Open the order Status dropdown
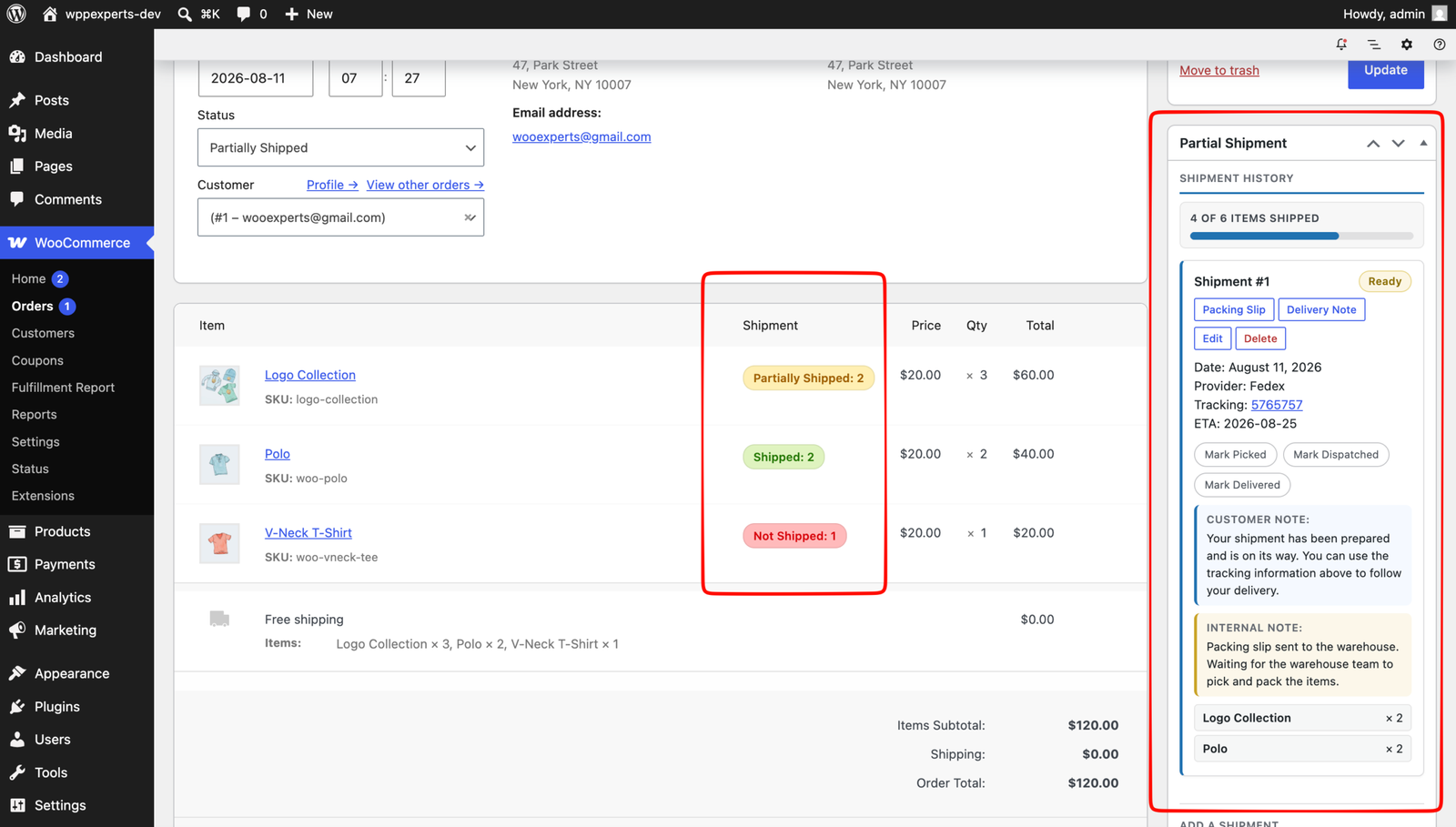1456x827 pixels. (340, 147)
